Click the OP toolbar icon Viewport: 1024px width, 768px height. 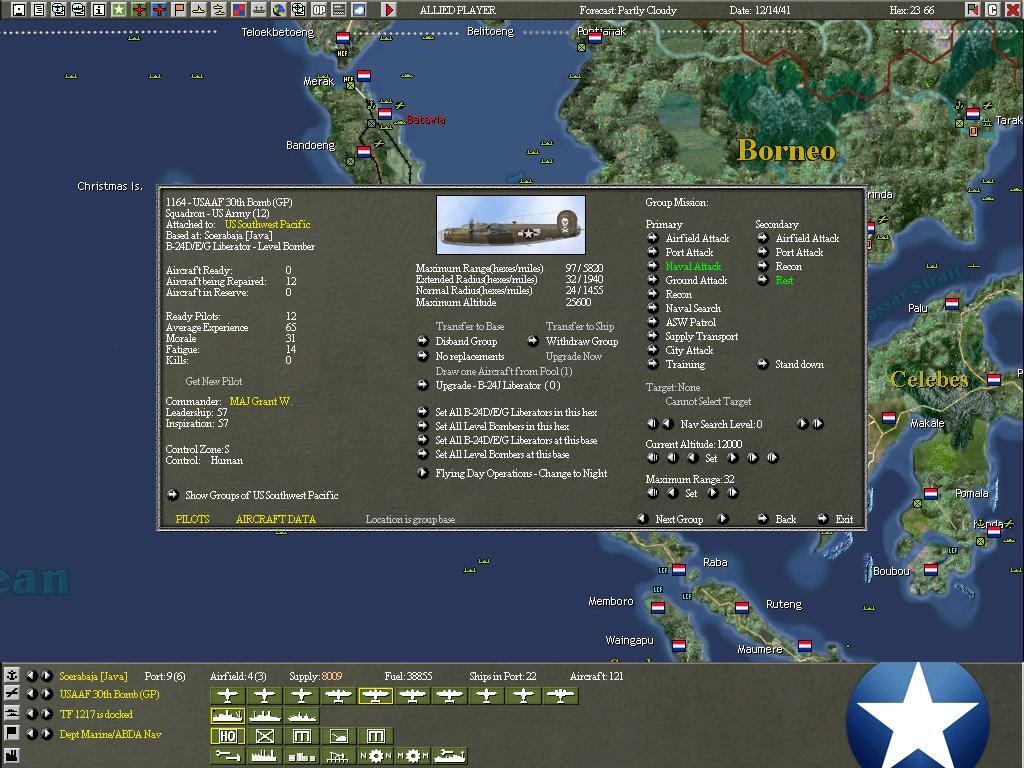click(319, 10)
